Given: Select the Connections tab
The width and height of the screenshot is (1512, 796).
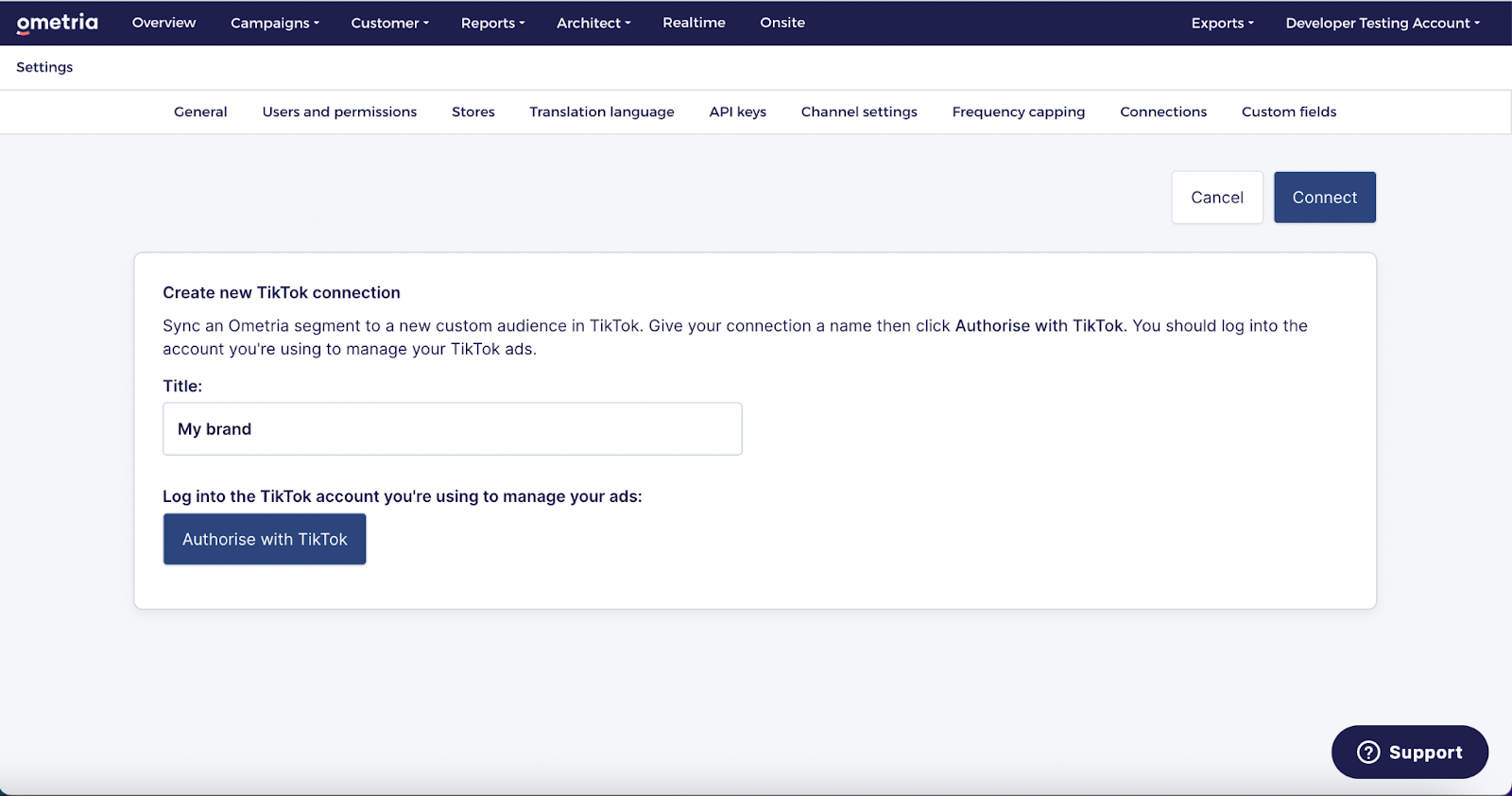Looking at the screenshot, I should click(x=1163, y=112).
